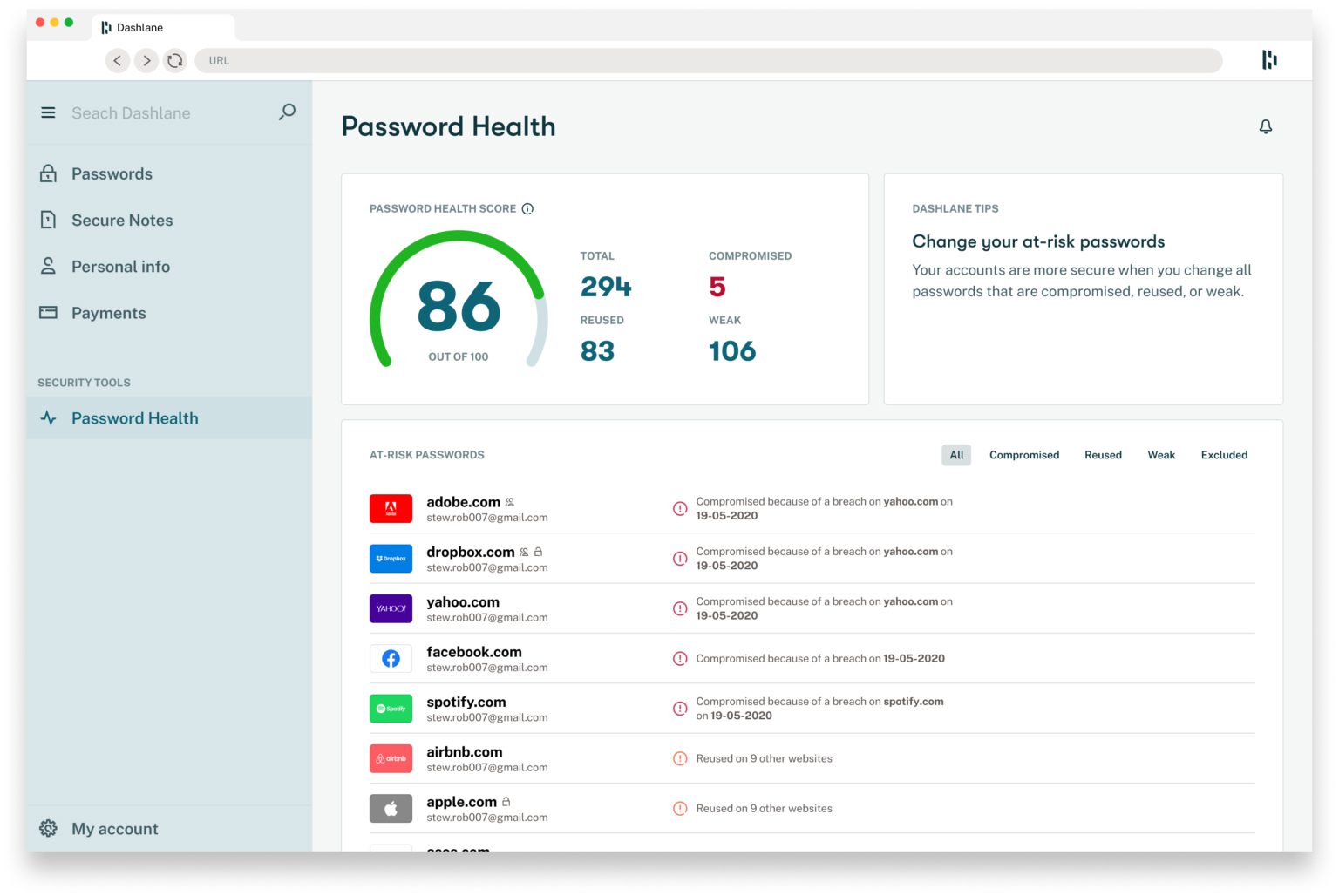Screen dimensions: 1339x896
Task: Switch to the Compromised filter tab
Action: click(1023, 454)
